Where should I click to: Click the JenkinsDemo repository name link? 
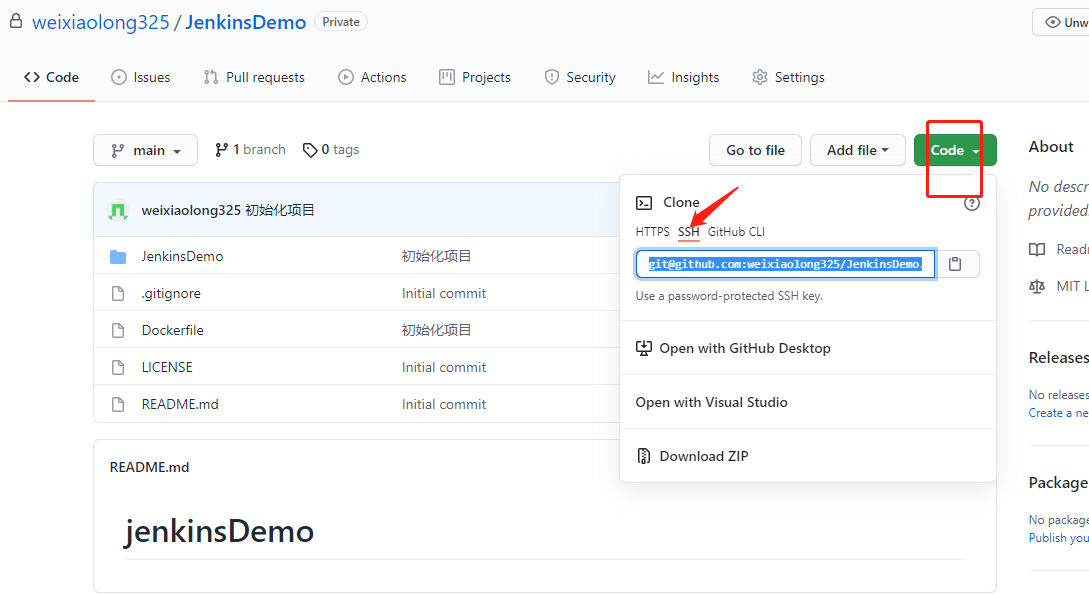click(x=246, y=22)
